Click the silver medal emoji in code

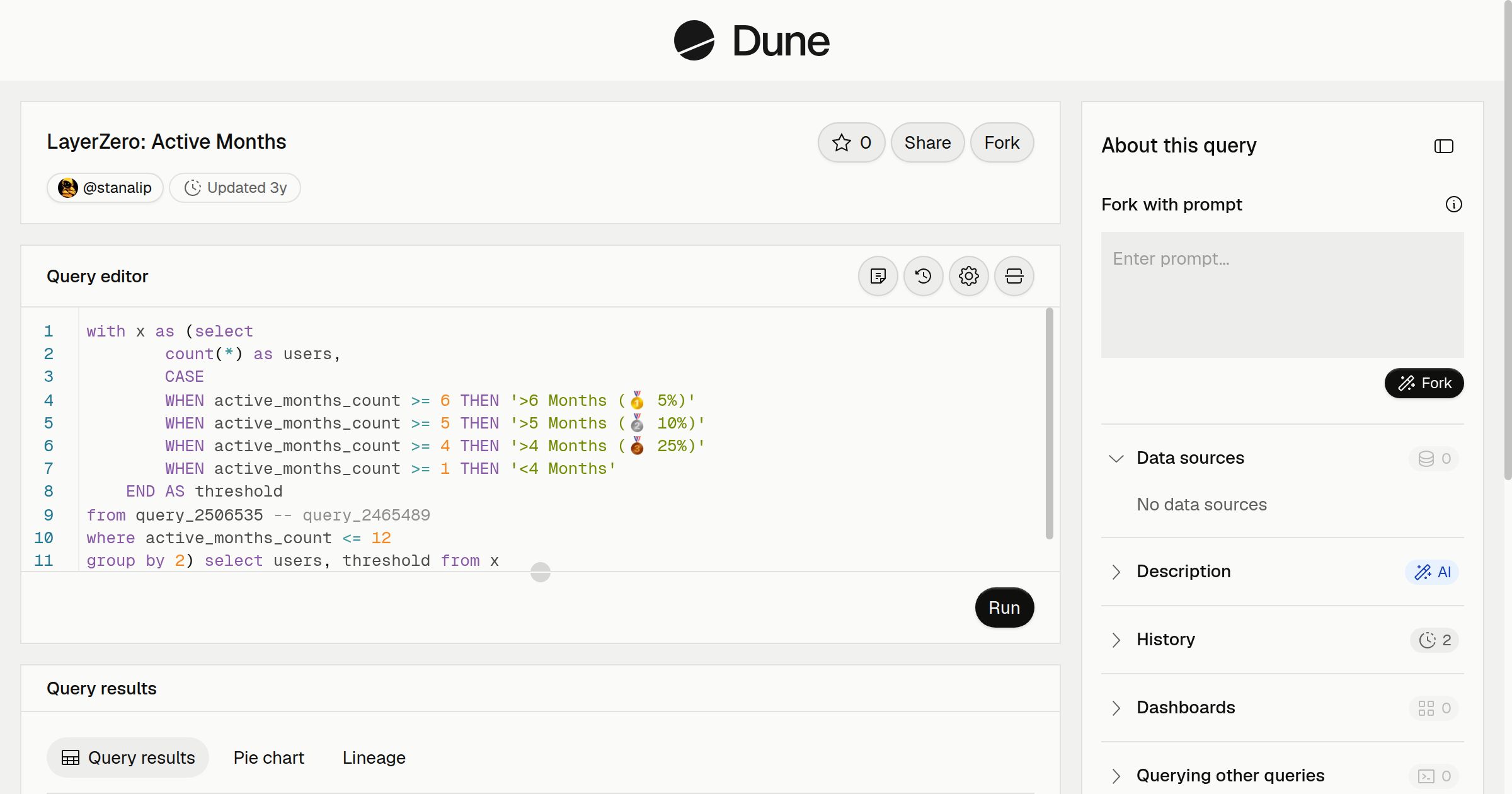[x=637, y=423]
